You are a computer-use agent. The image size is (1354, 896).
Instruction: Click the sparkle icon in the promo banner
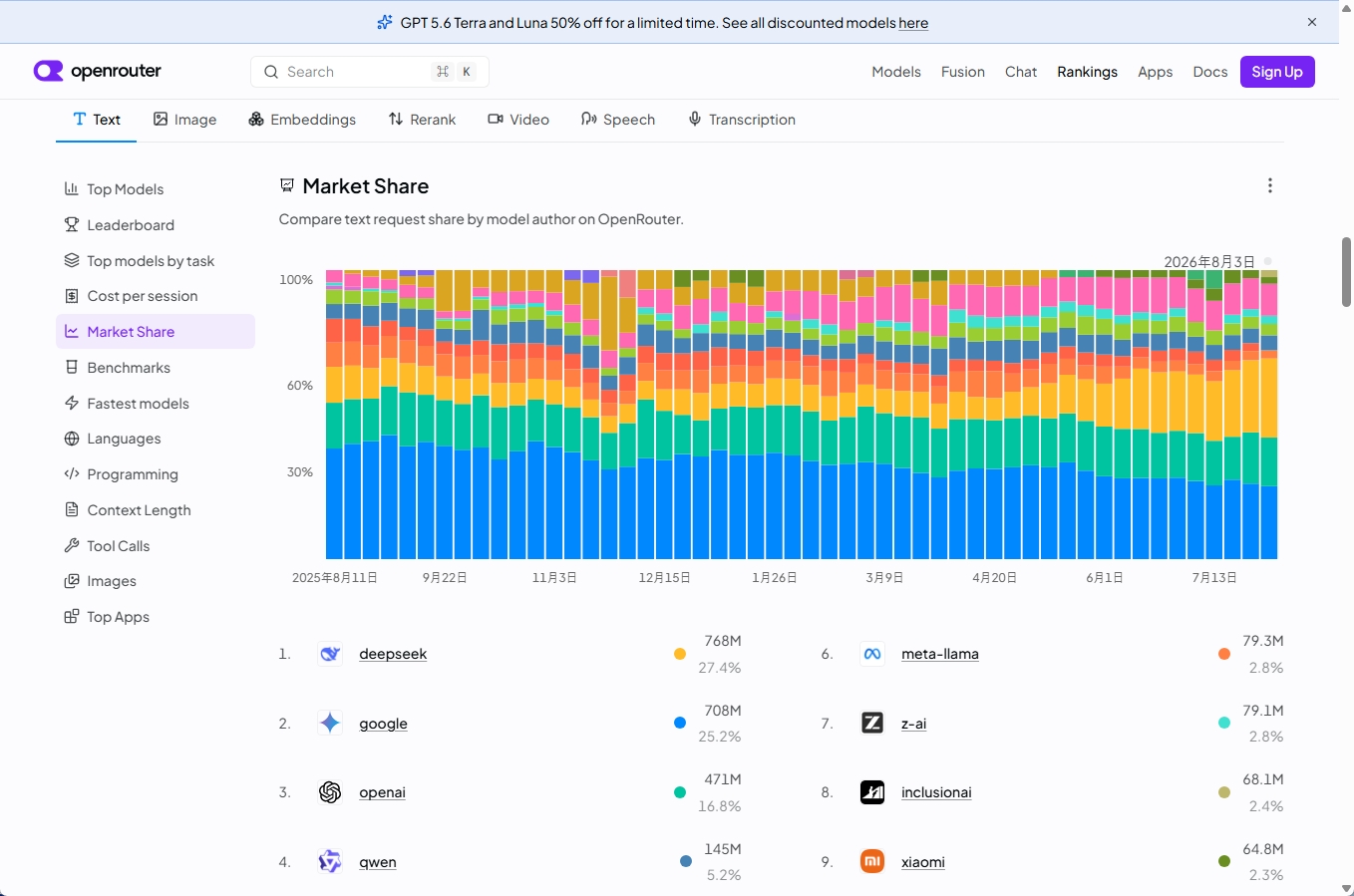pyautogui.click(x=385, y=22)
